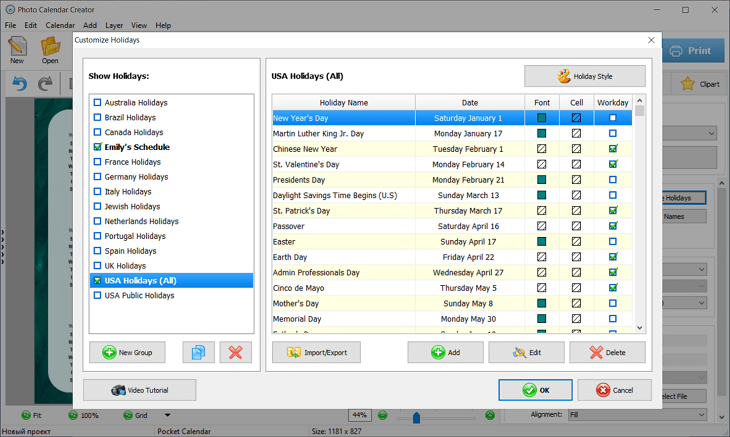
Task: Click the 100% zoom icon
Action: coord(73,415)
